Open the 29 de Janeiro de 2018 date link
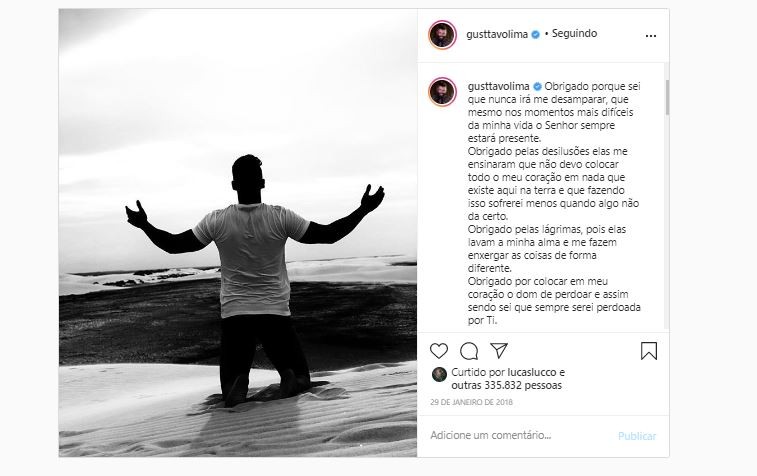The height and width of the screenshot is (476, 757). coord(471,402)
